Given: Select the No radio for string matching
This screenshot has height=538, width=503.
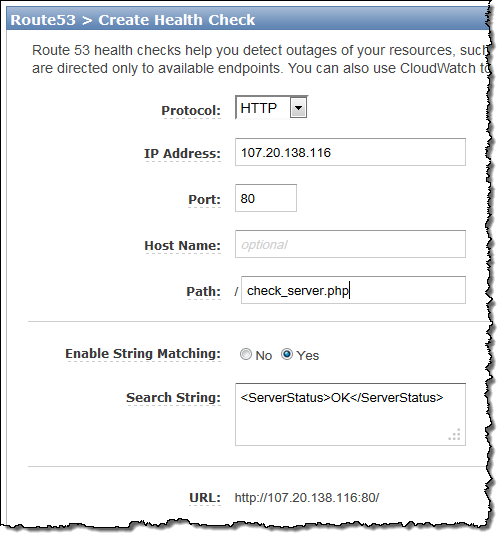Looking at the screenshot, I should (x=246, y=354).
